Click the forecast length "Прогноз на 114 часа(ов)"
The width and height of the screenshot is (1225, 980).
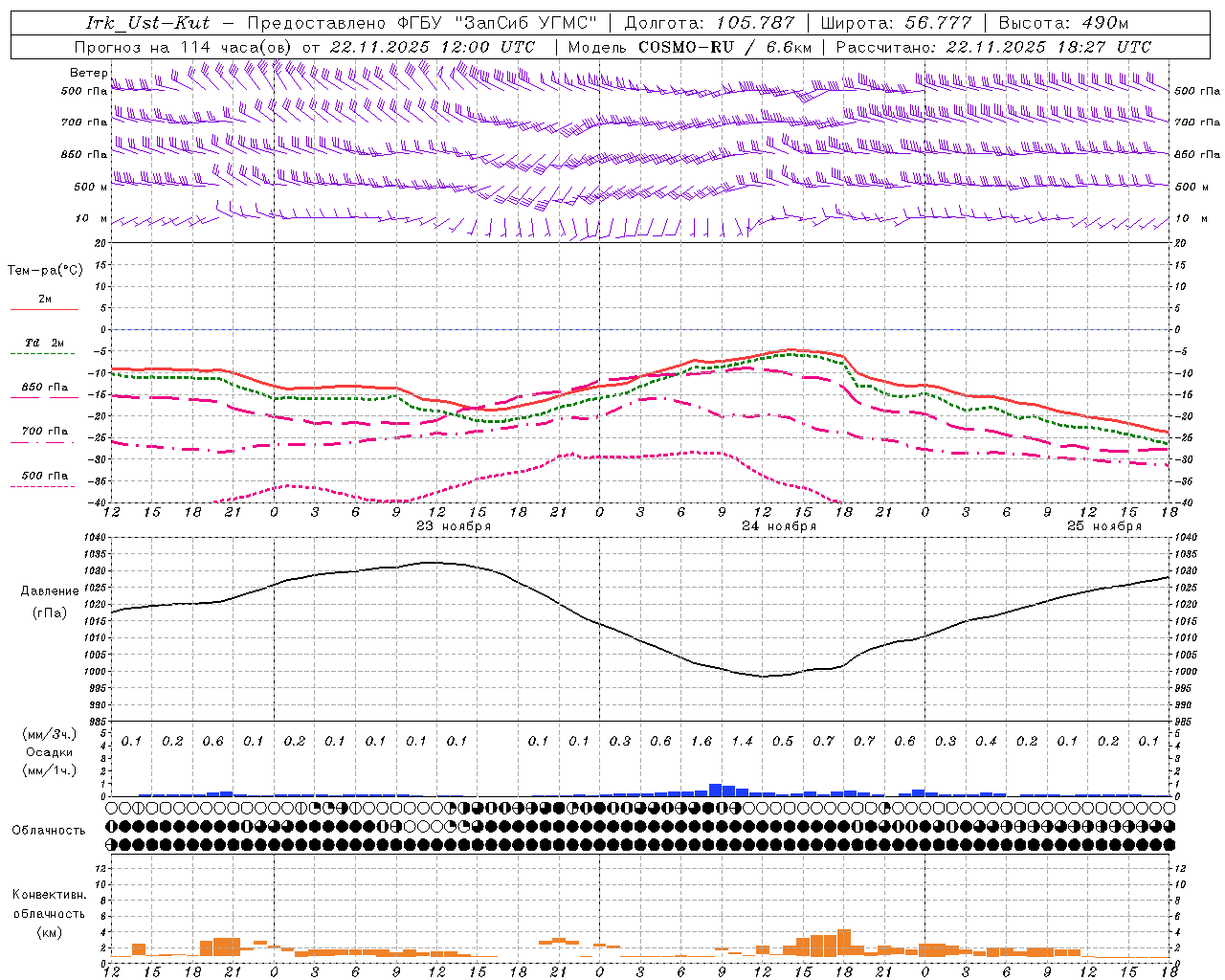(x=183, y=47)
